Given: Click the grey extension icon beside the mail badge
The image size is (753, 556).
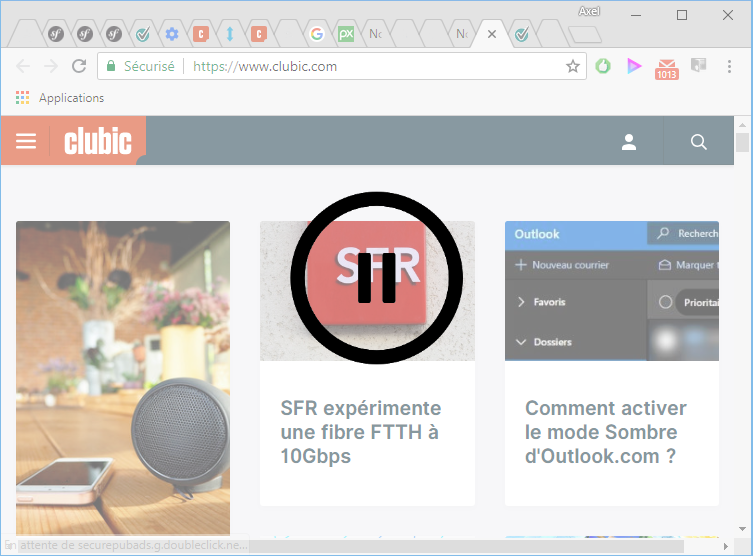Looking at the screenshot, I should coord(698,65).
